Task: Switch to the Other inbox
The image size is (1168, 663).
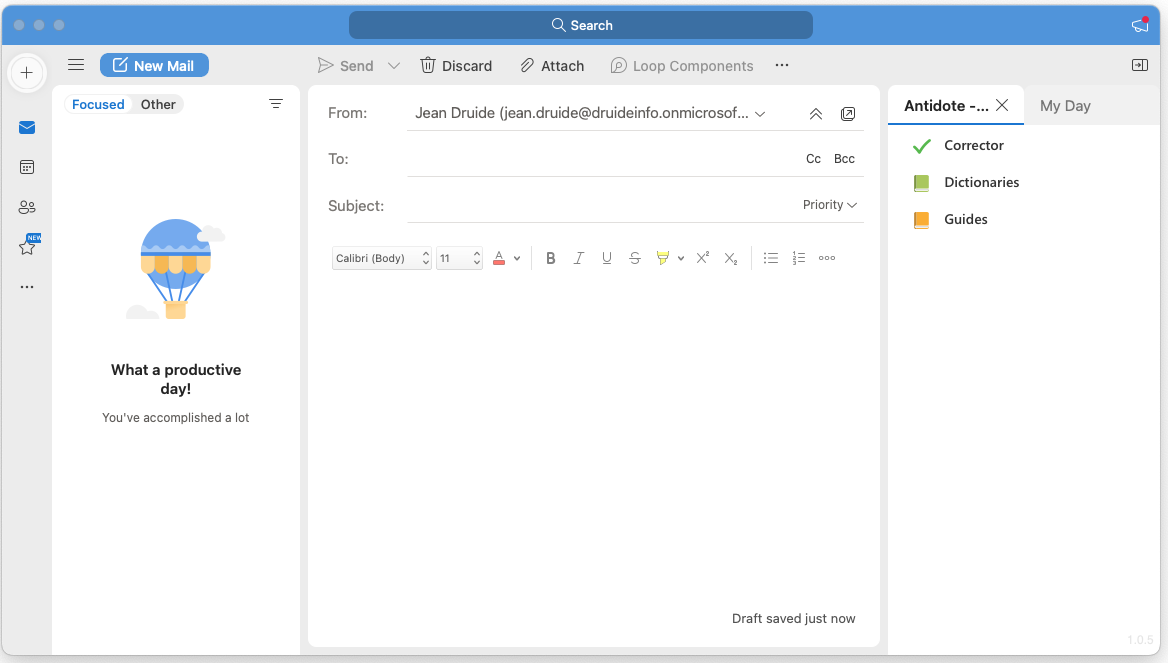Action: 158,104
